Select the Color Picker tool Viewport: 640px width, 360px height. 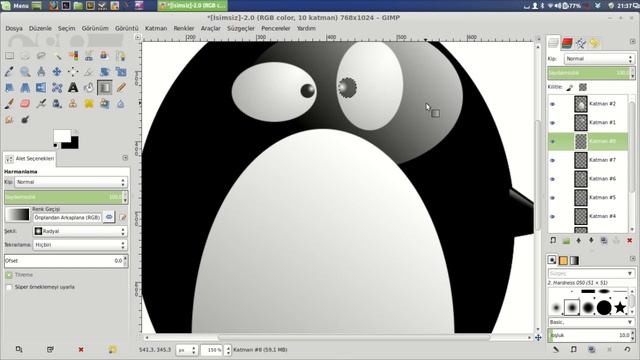click(x=9, y=72)
